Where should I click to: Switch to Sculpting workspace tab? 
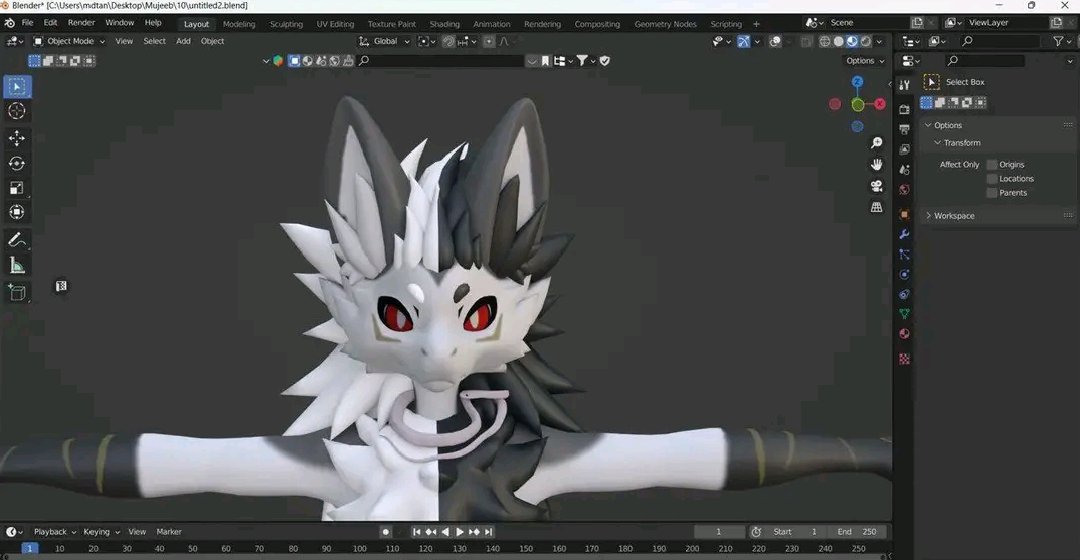pyautogui.click(x=286, y=24)
